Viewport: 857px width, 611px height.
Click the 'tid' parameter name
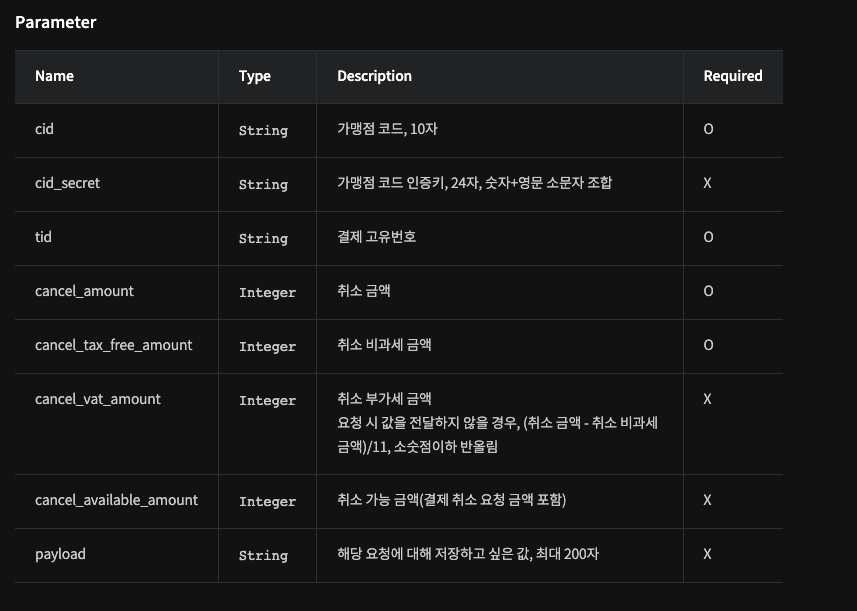coord(43,237)
